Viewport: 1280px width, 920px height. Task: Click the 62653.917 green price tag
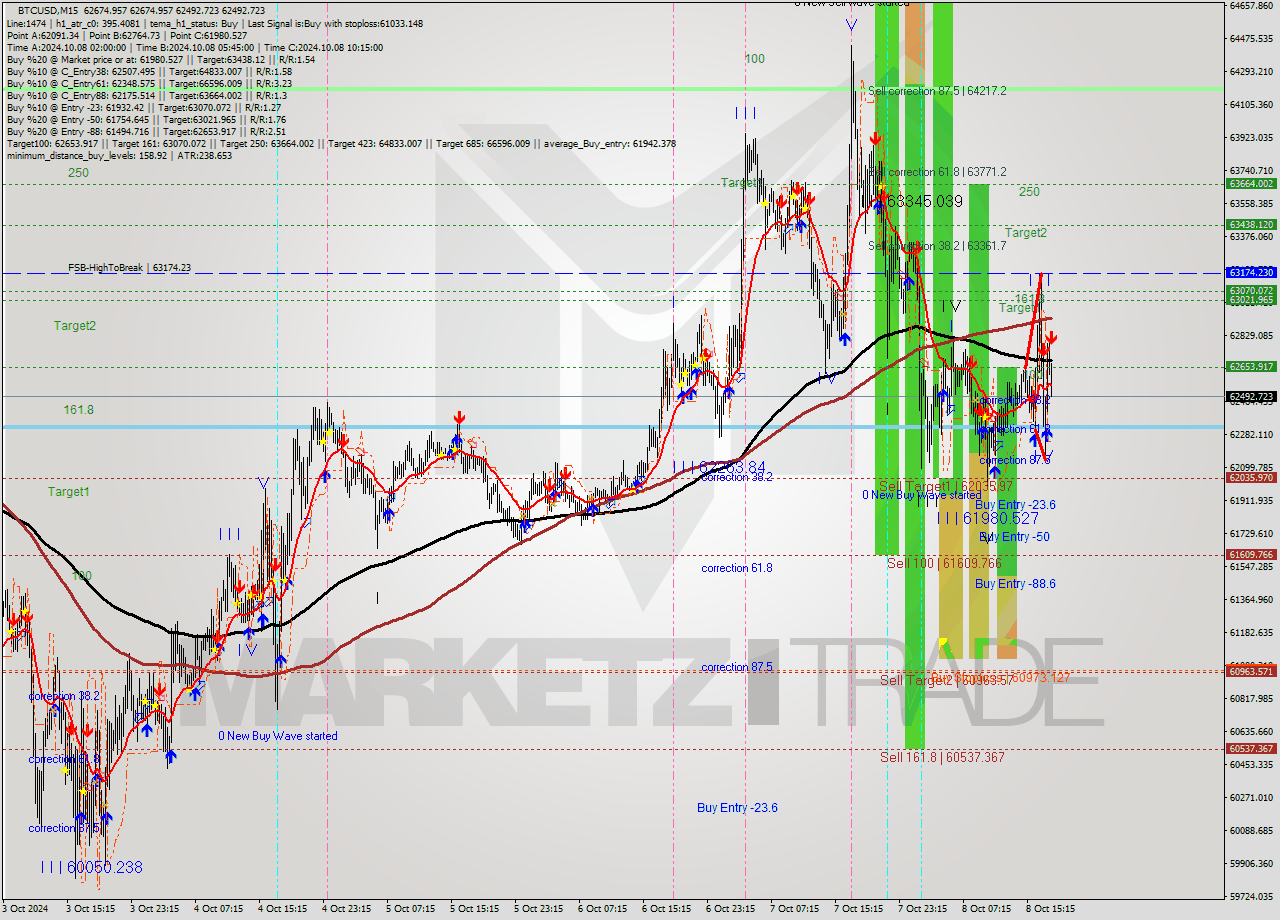click(1251, 367)
